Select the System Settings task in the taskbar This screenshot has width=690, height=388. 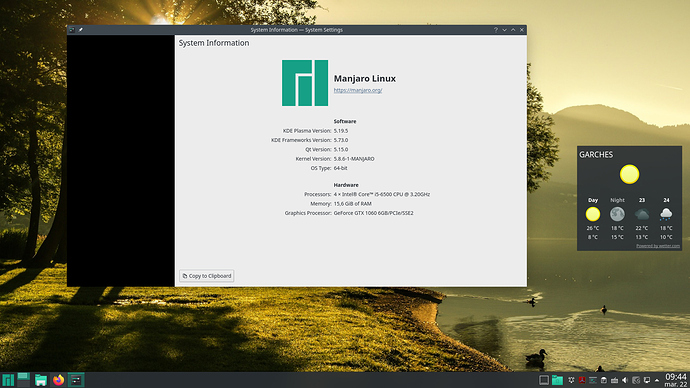tap(76, 380)
